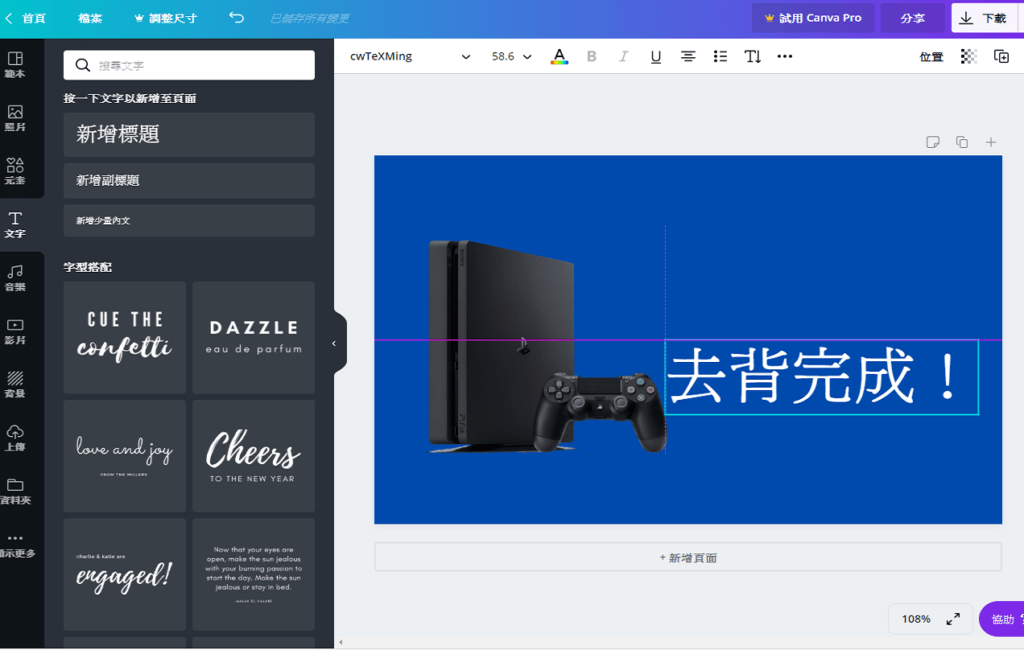
Task: Collapse the side panel with arrow handle
Action: 334,343
